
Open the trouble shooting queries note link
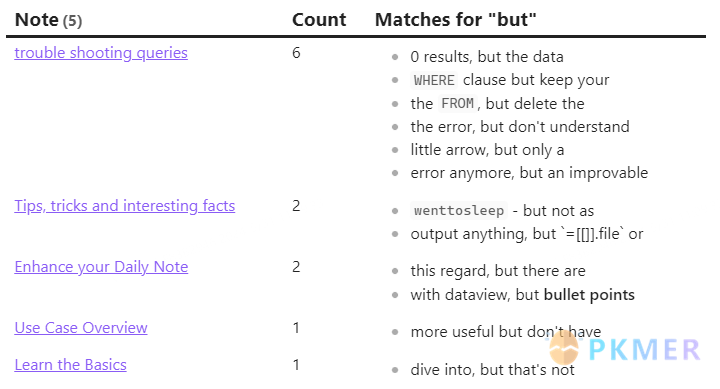point(101,53)
